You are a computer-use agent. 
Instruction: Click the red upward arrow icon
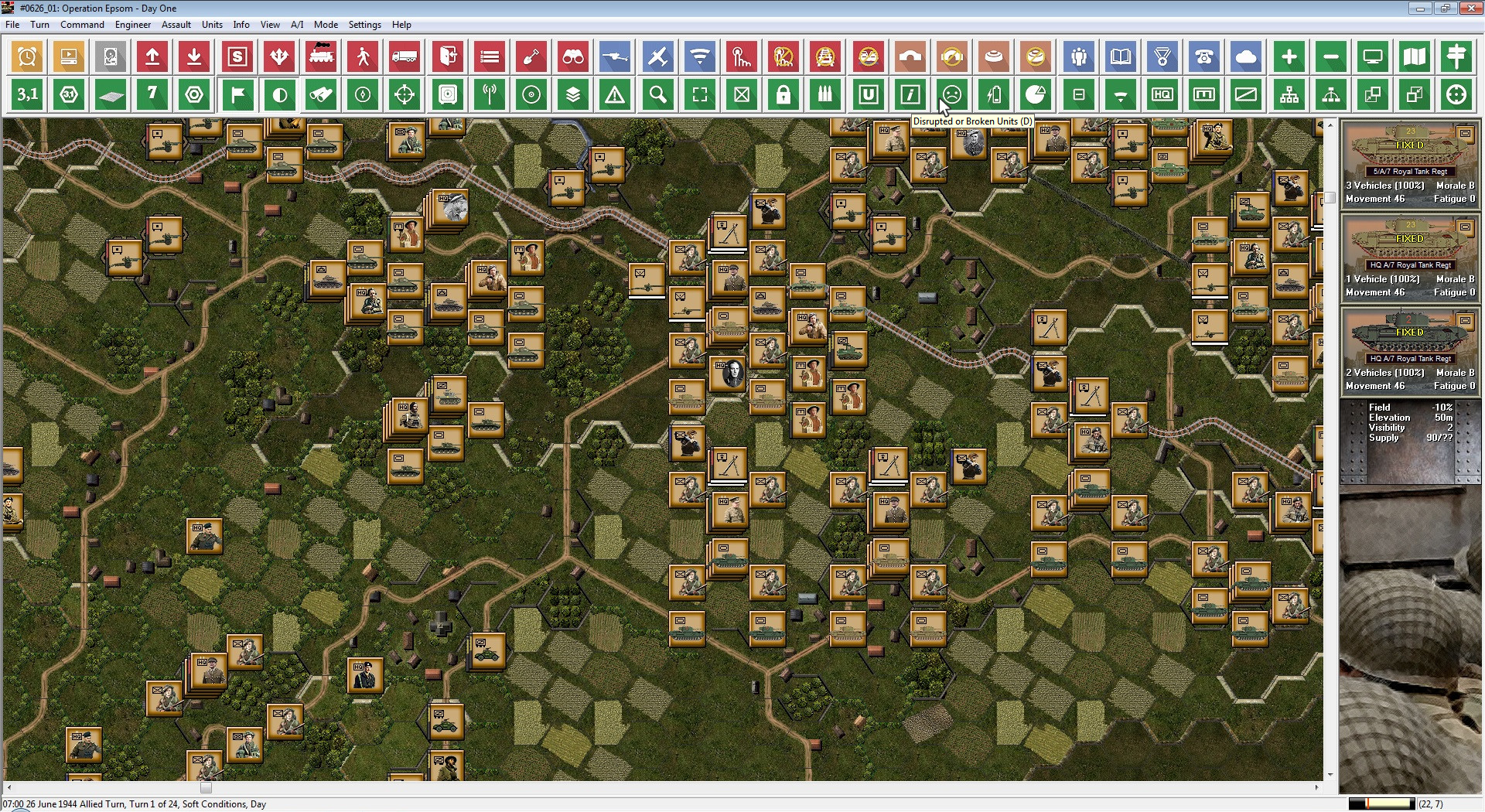(152, 56)
